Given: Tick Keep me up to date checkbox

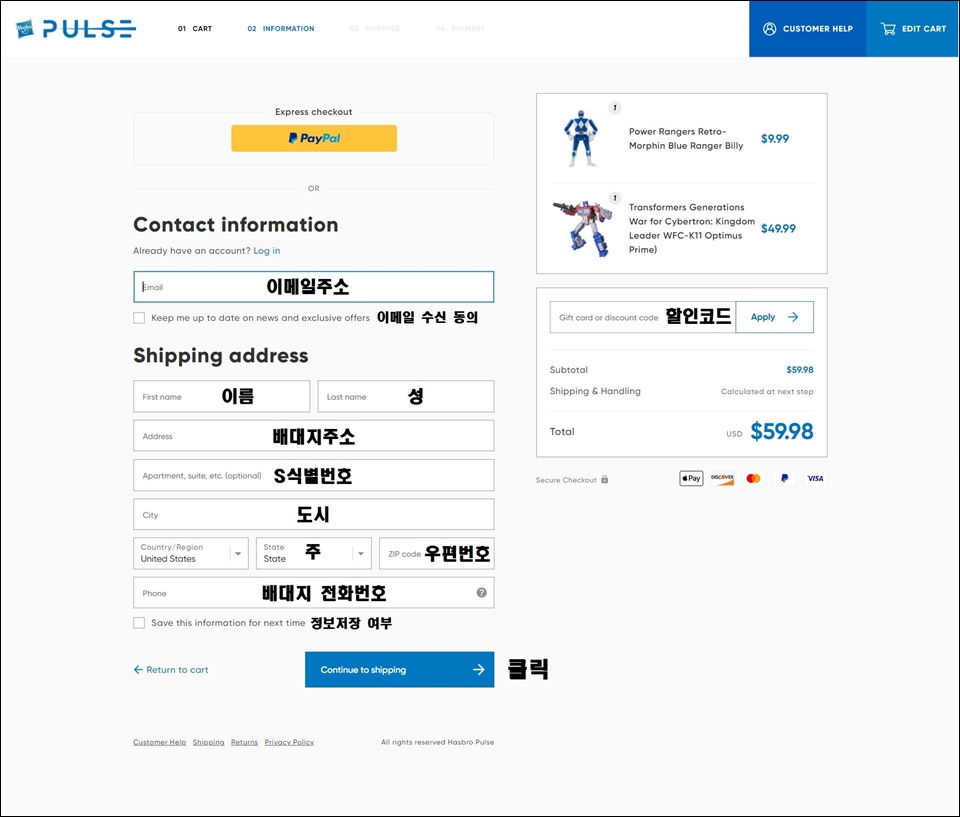Looking at the screenshot, I should [x=139, y=318].
